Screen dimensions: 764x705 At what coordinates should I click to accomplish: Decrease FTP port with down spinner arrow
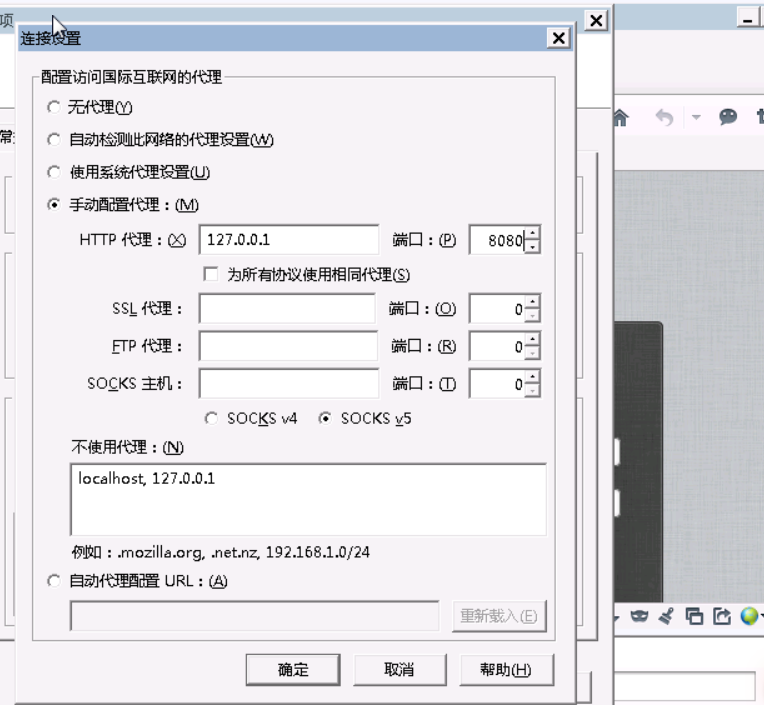coord(533,353)
